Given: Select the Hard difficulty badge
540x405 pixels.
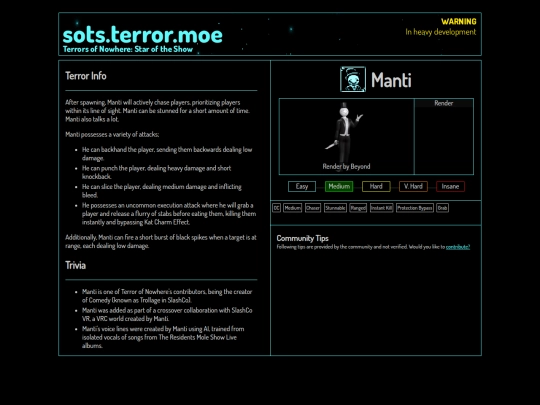Looking at the screenshot, I should click(376, 186).
